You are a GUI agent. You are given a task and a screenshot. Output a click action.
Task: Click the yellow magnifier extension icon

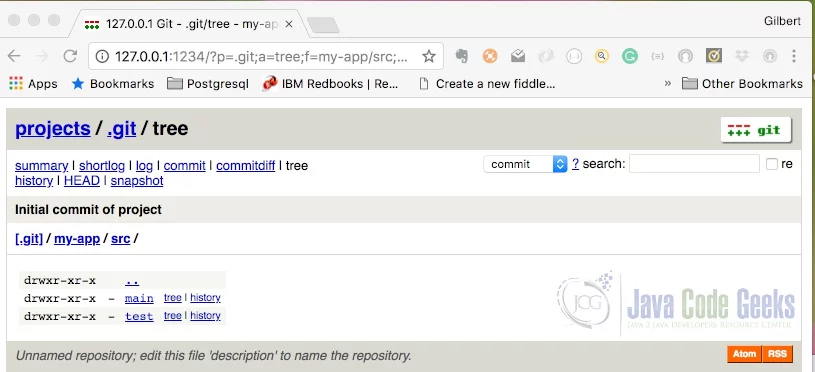coord(602,56)
